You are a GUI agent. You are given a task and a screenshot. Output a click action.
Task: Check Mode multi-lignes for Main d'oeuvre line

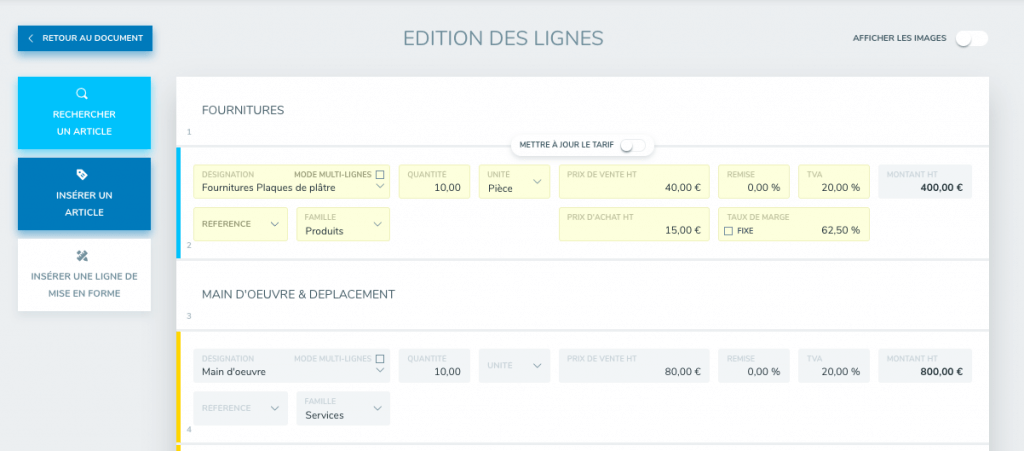(x=380, y=358)
